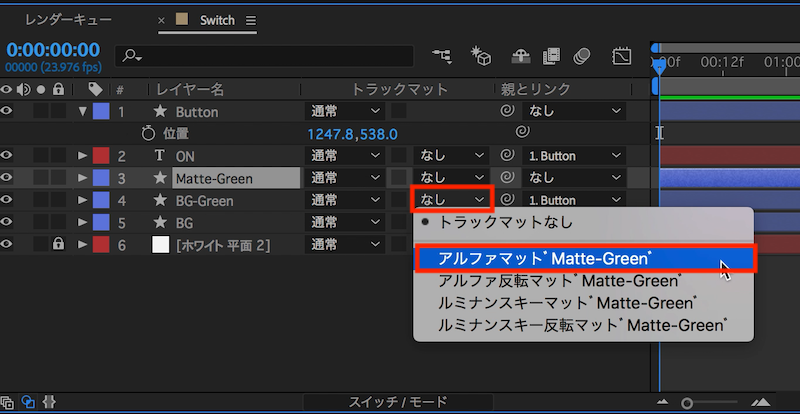Screen dimensions: 800x414
Task: Enable the frame blending icon
Action: point(552,56)
